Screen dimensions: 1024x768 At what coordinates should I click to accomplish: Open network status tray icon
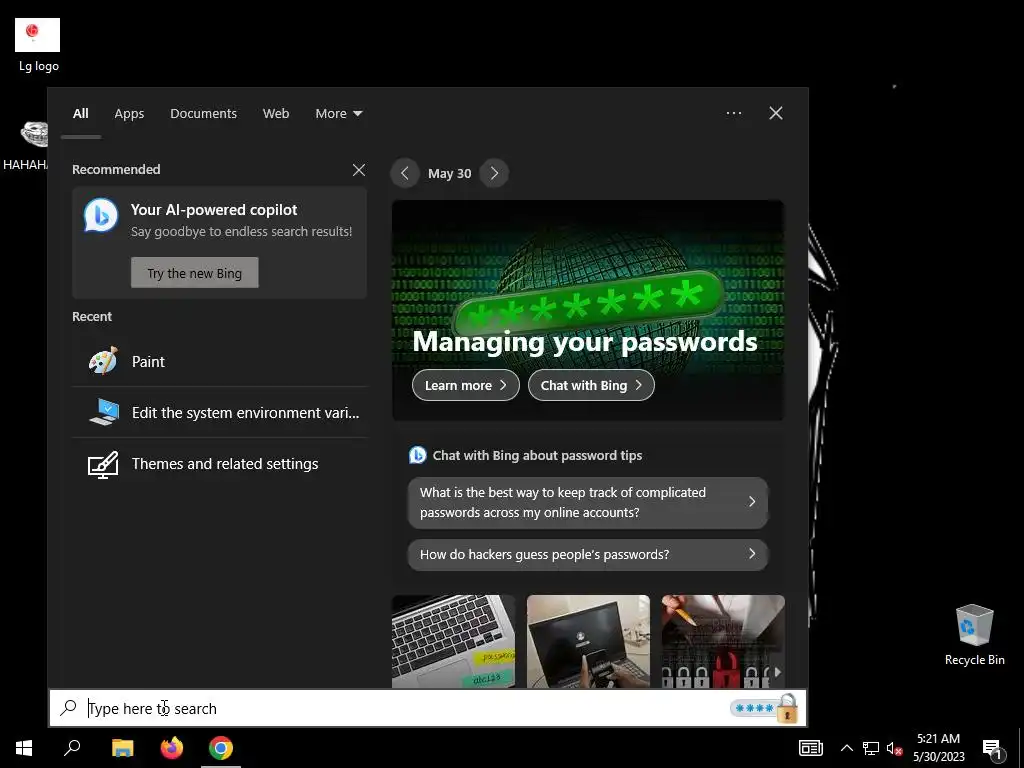(871, 748)
